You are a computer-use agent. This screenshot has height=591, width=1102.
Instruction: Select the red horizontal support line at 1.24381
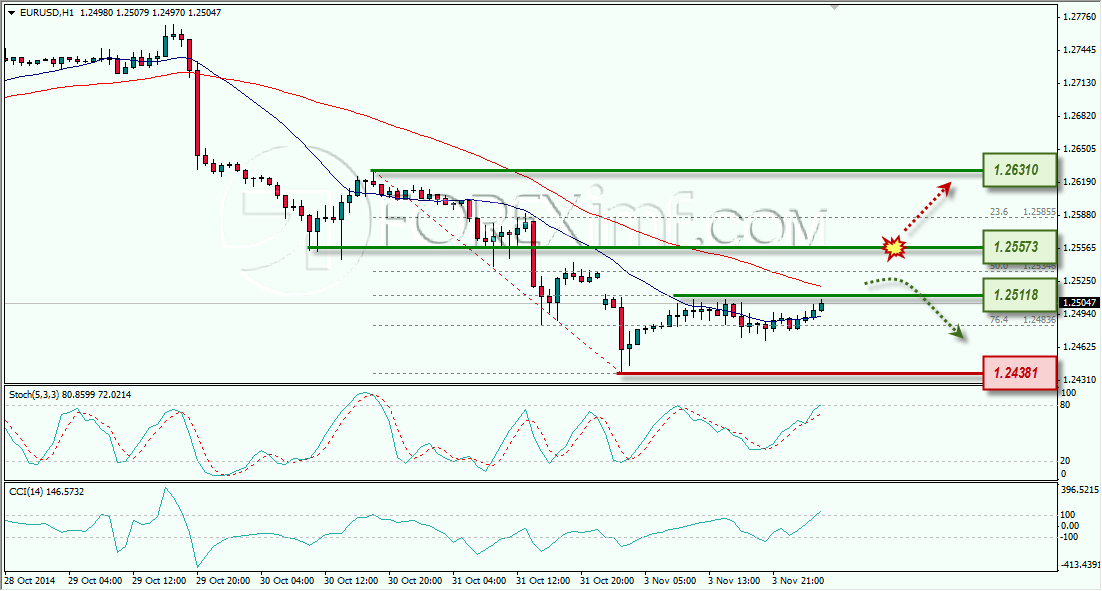(x=800, y=373)
